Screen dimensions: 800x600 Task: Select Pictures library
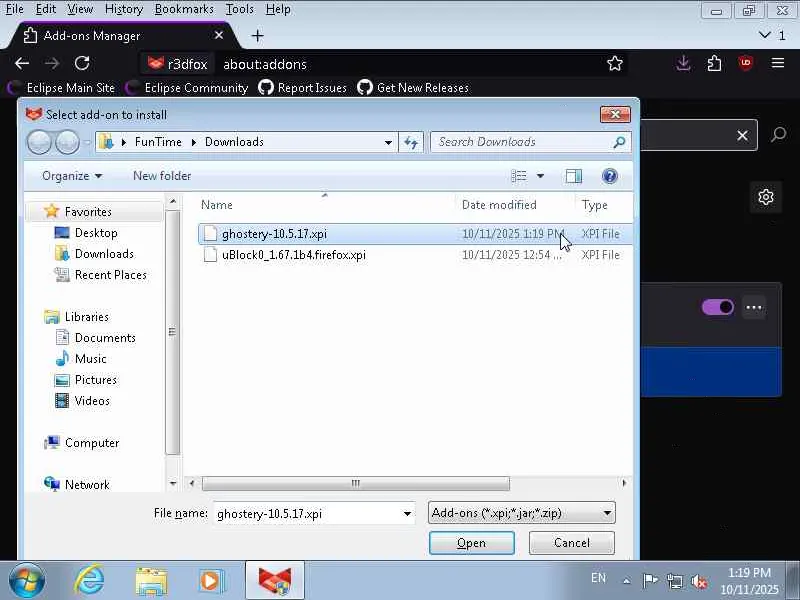point(86,380)
